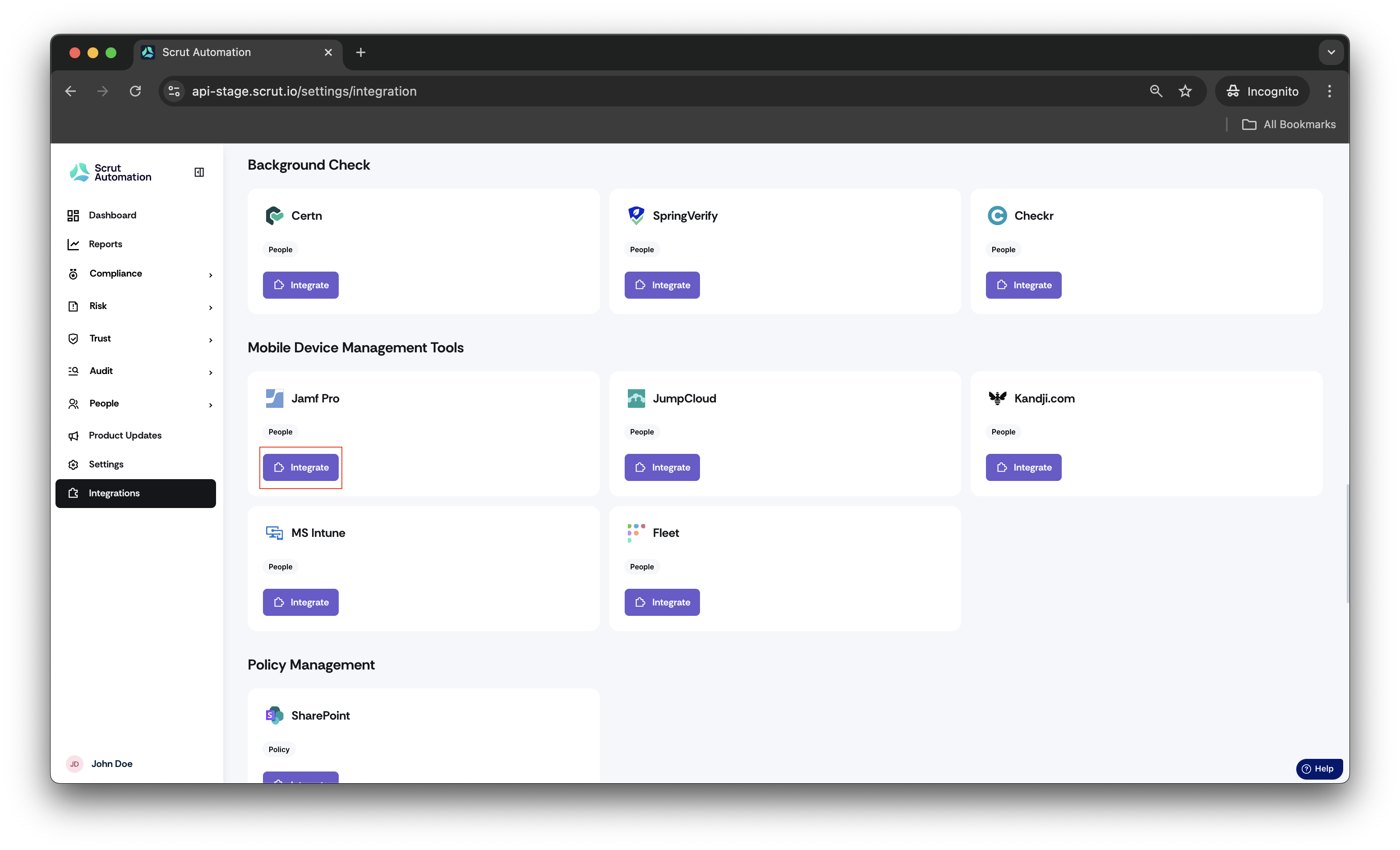
Task: Click the Compliance sidebar icon
Action: [x=74, y=274]
